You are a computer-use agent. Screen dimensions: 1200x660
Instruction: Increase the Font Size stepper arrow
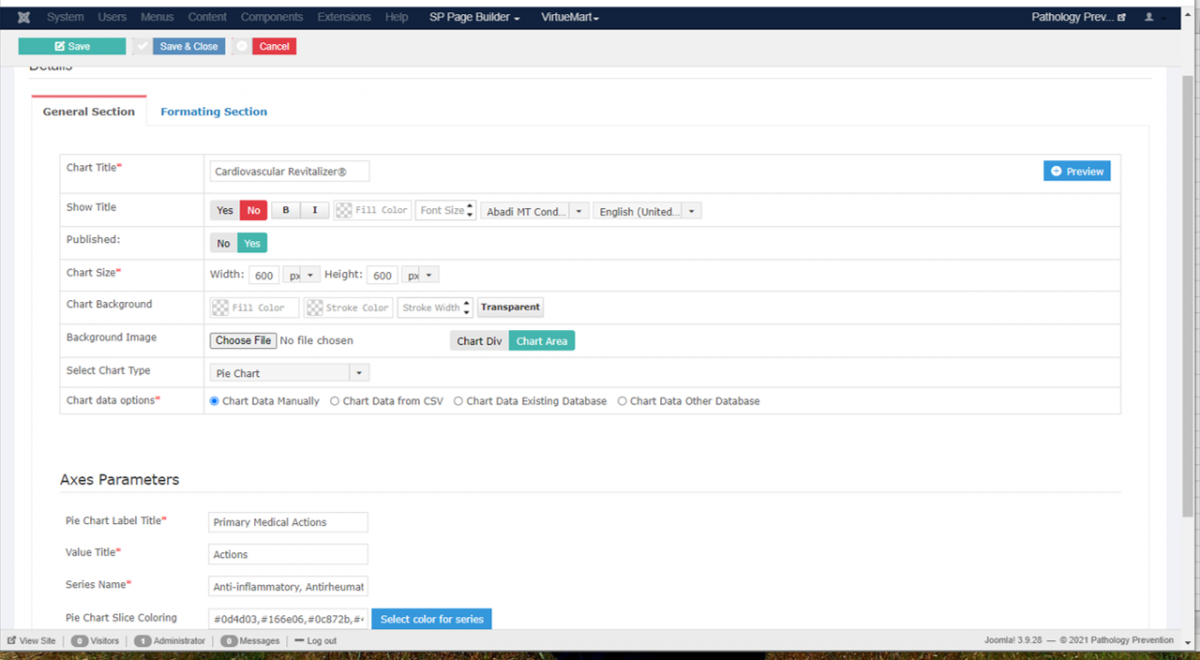(x=470, y=206)
